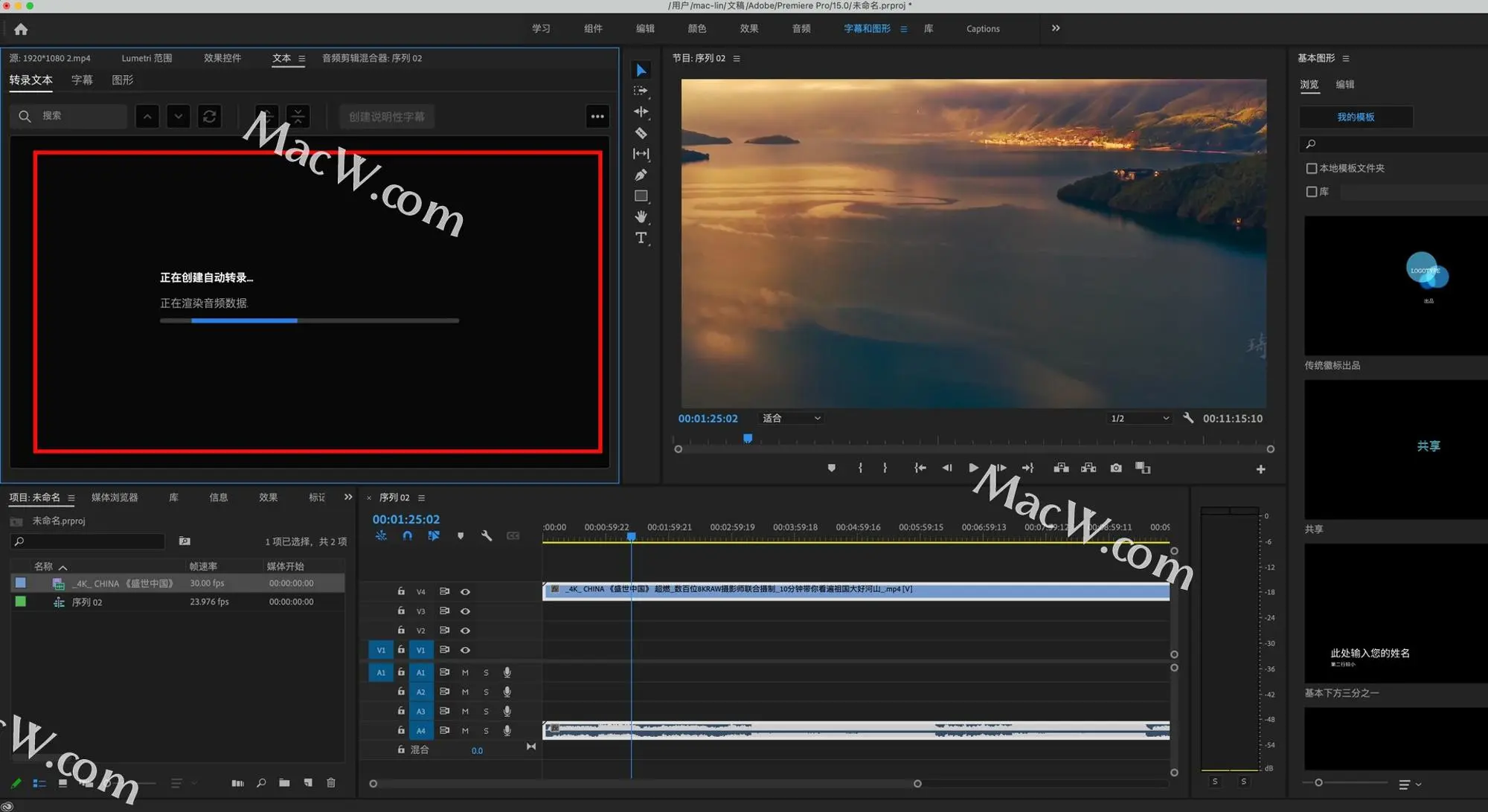Toggle V1 track output eye
The height and width of the screenshot is (812, 1488).
[x=465, y=650]
